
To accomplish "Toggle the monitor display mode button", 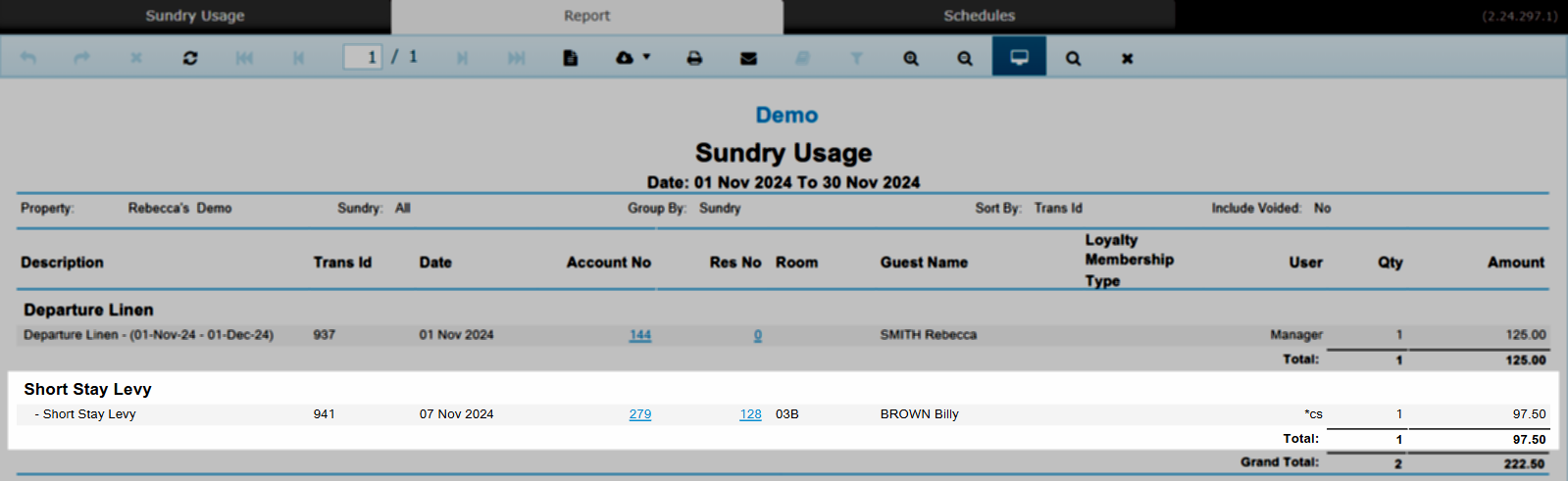I will [x=1020, y=57].
